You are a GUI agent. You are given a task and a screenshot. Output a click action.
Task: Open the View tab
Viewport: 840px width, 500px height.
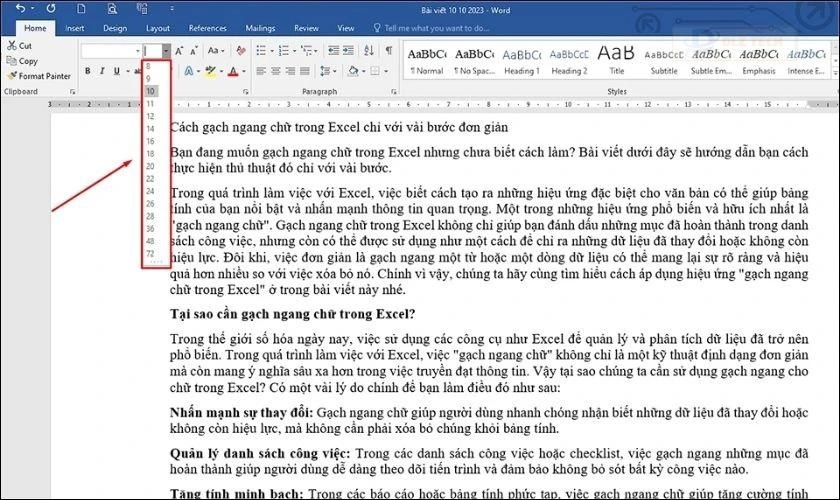[346, 28]
